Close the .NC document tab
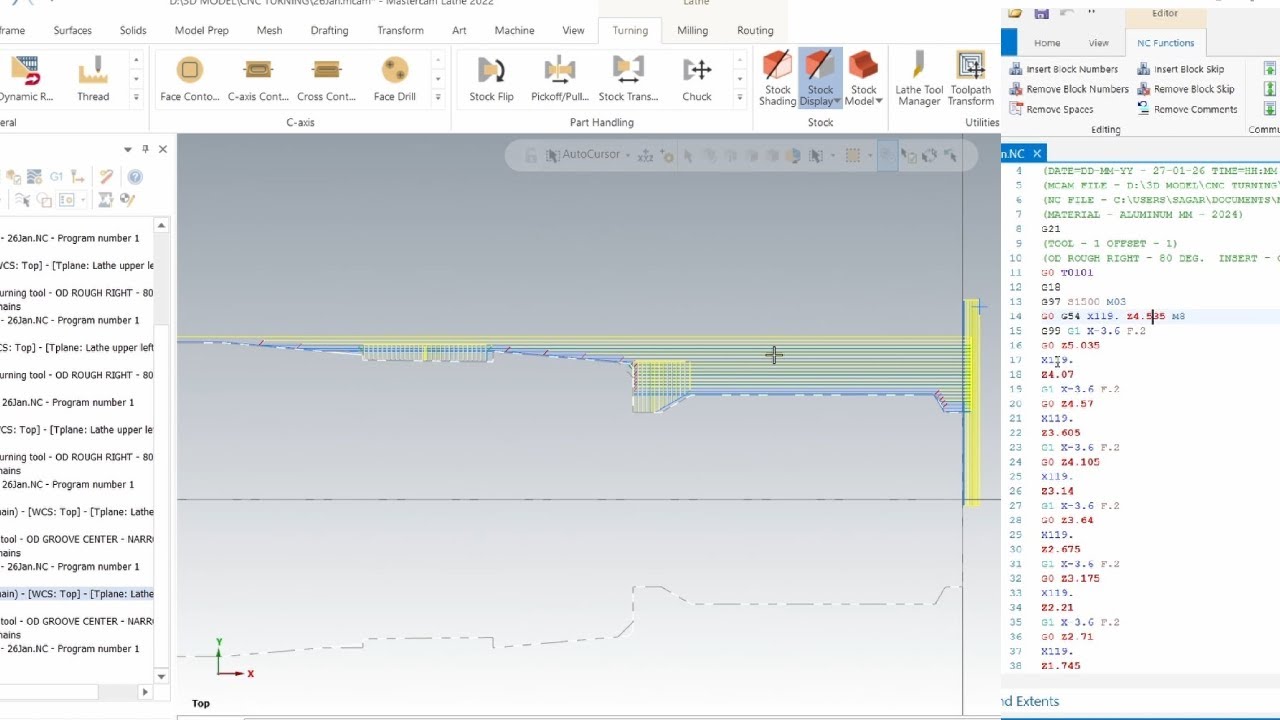1280x720 pixels. [x=1037, y=153]
